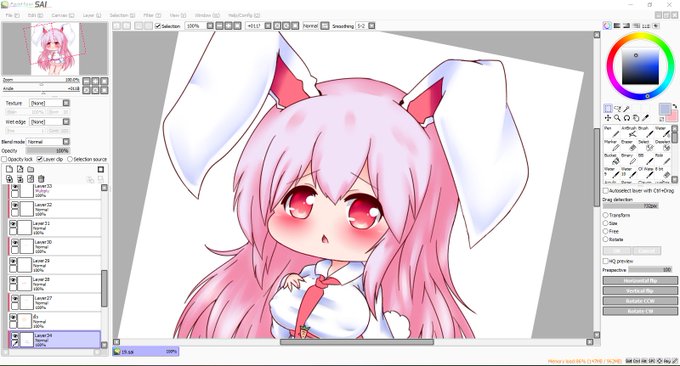Screen dimensions: 680x366
Task: Select the Move tool
Action: click(608, 118)
